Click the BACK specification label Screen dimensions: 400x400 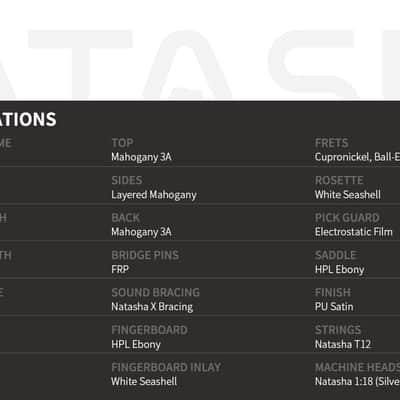pyautogui.click(x=126, y=218)
